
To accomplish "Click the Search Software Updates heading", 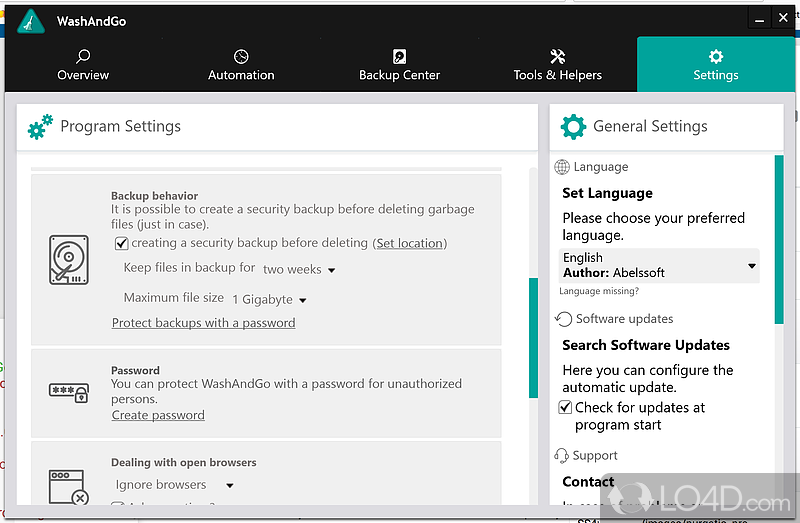I will pos(646,345).
